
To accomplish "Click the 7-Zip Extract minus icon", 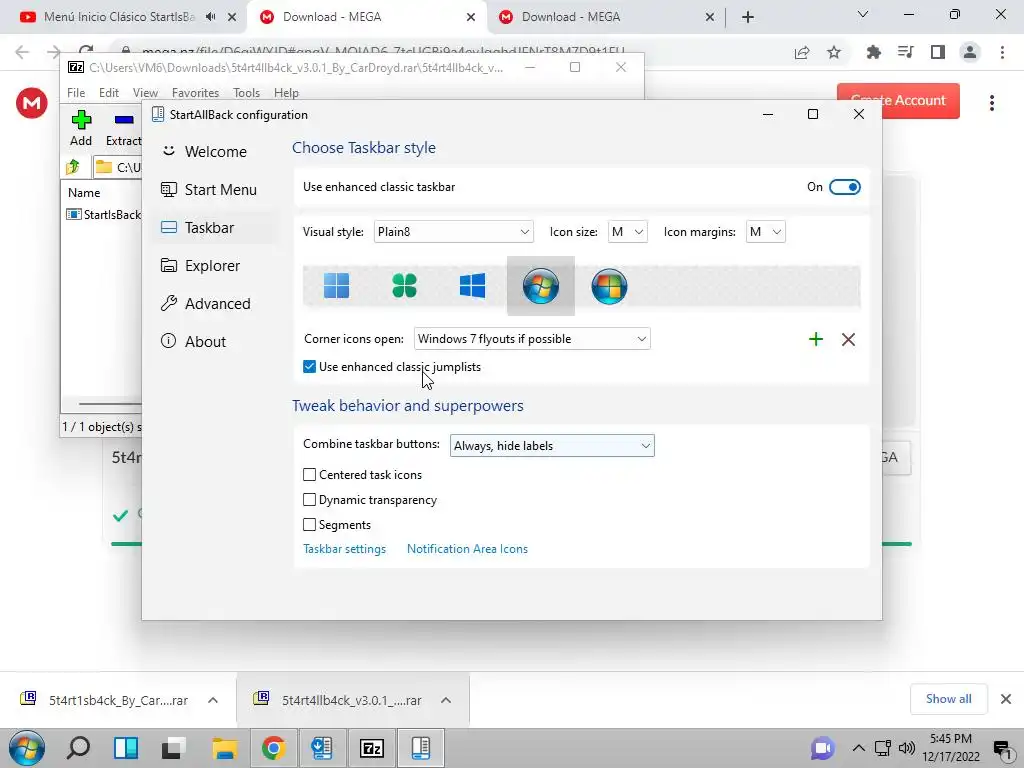I will point(123,120).
